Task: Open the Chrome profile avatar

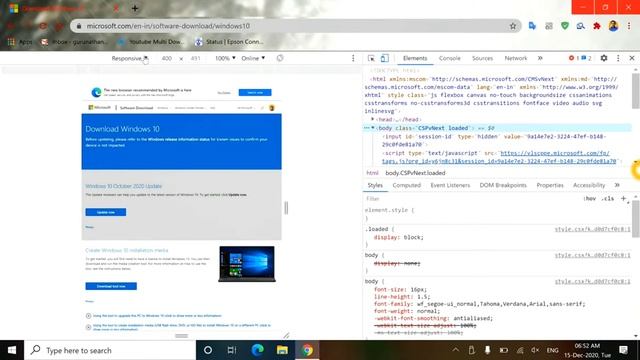Action: 613,26
